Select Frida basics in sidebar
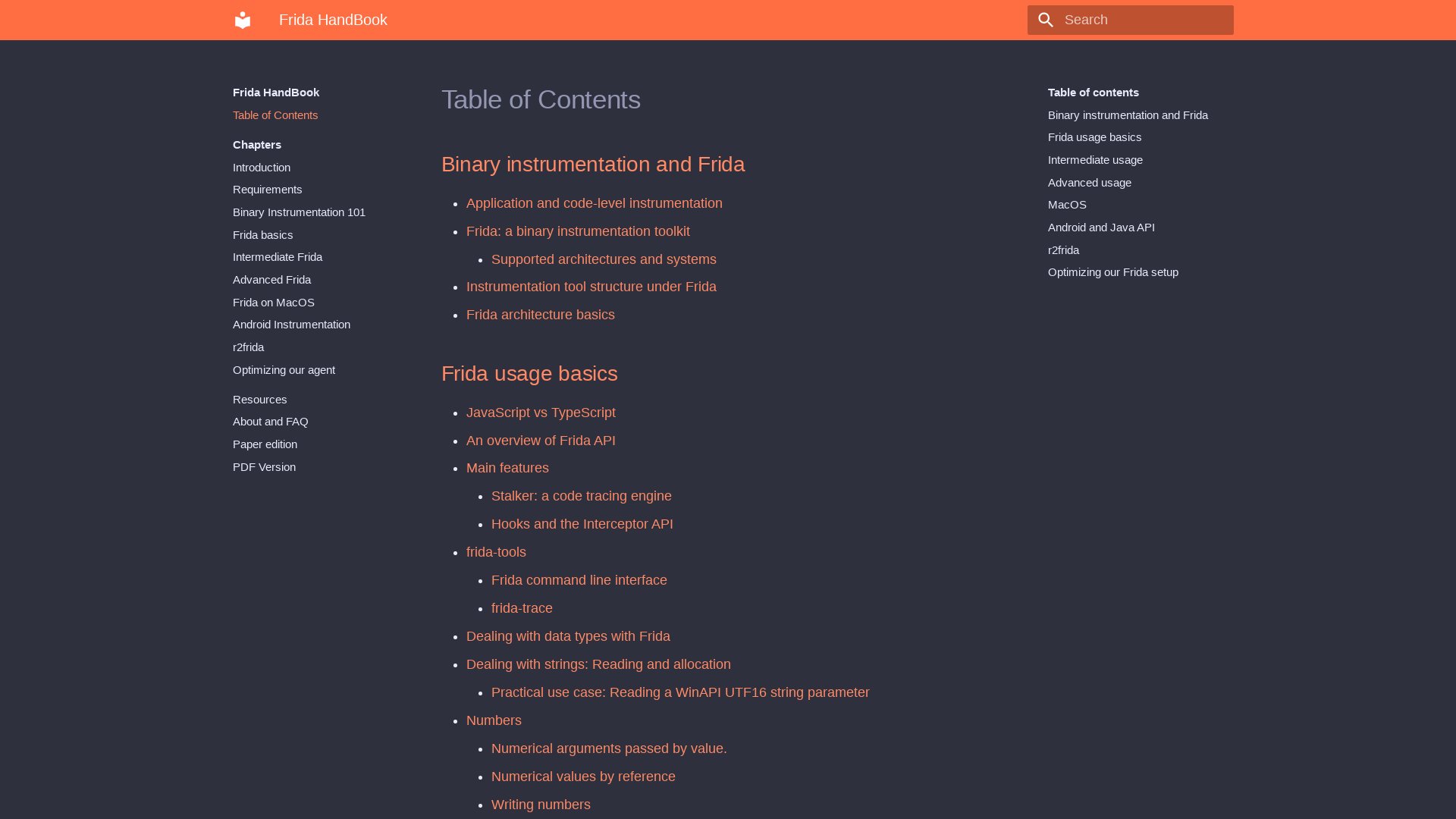The image size is (1456, 819). pos(262,235)
